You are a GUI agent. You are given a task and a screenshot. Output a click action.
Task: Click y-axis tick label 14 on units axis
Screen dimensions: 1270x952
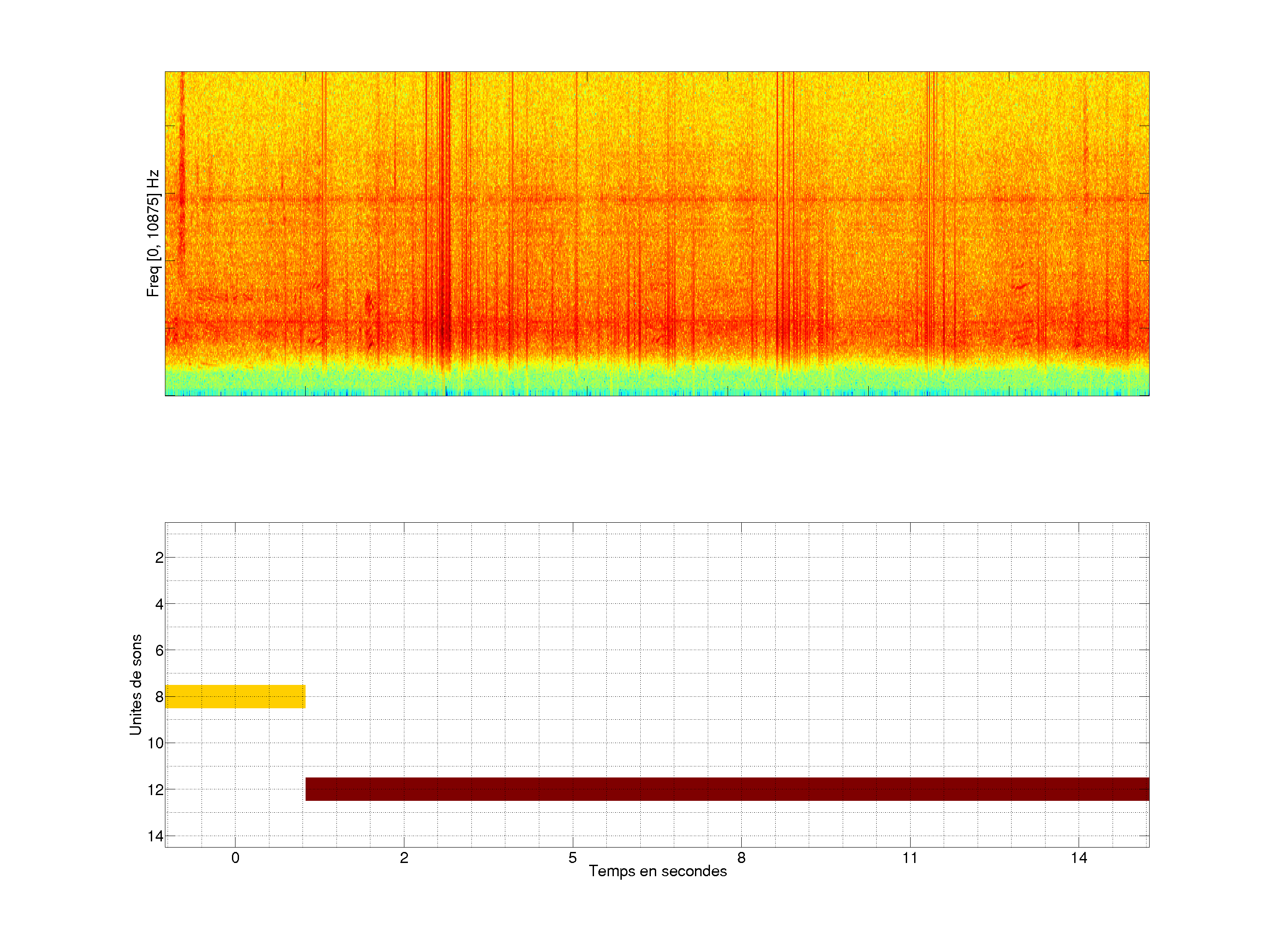click(x=155, y=836)
